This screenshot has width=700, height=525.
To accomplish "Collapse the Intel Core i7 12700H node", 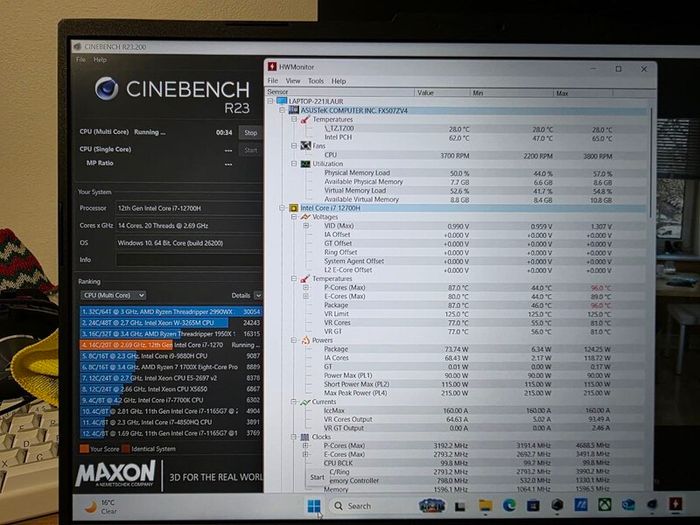I will tap(282, 208).
